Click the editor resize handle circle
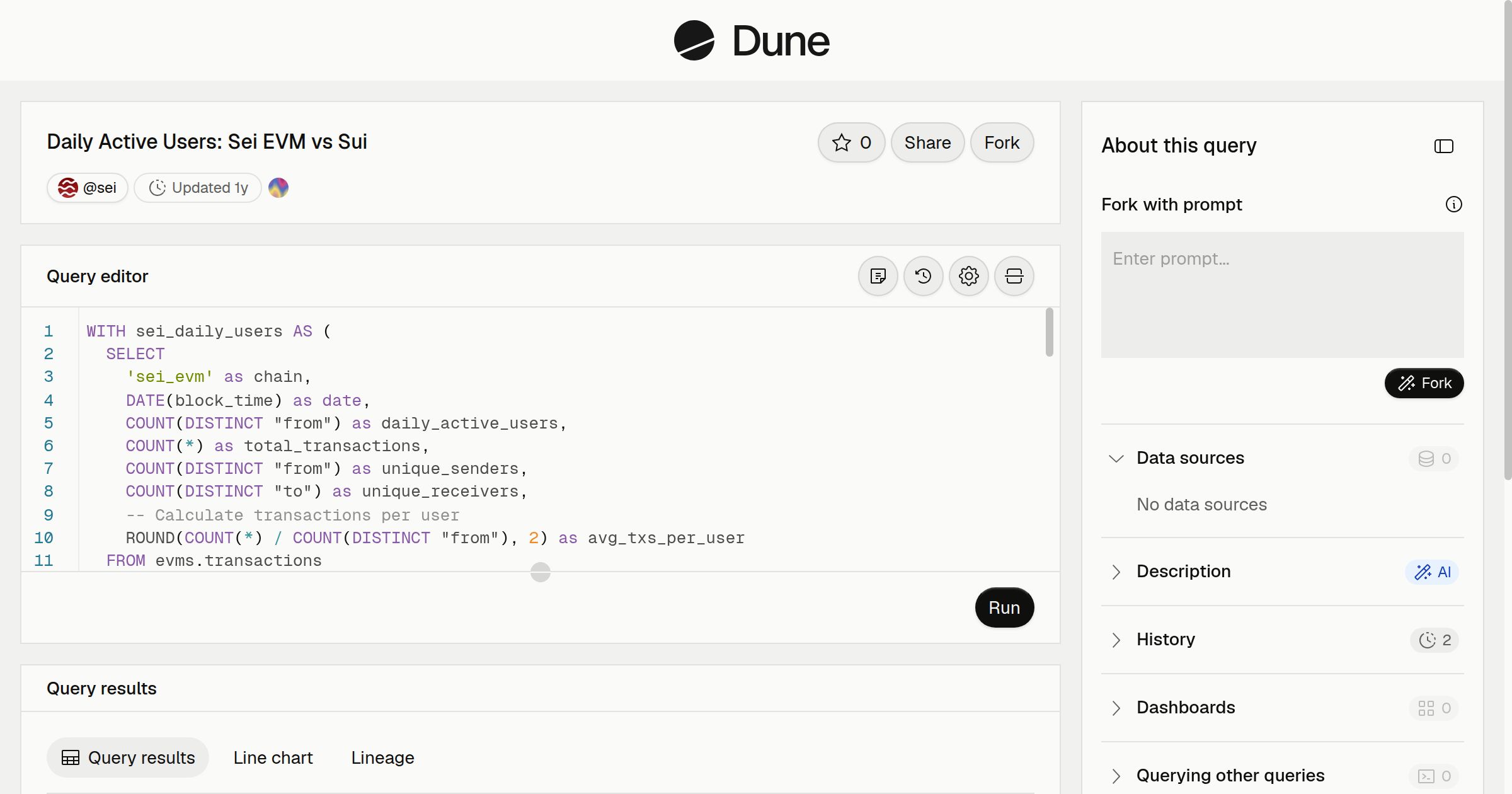 [x=541, y=572]
